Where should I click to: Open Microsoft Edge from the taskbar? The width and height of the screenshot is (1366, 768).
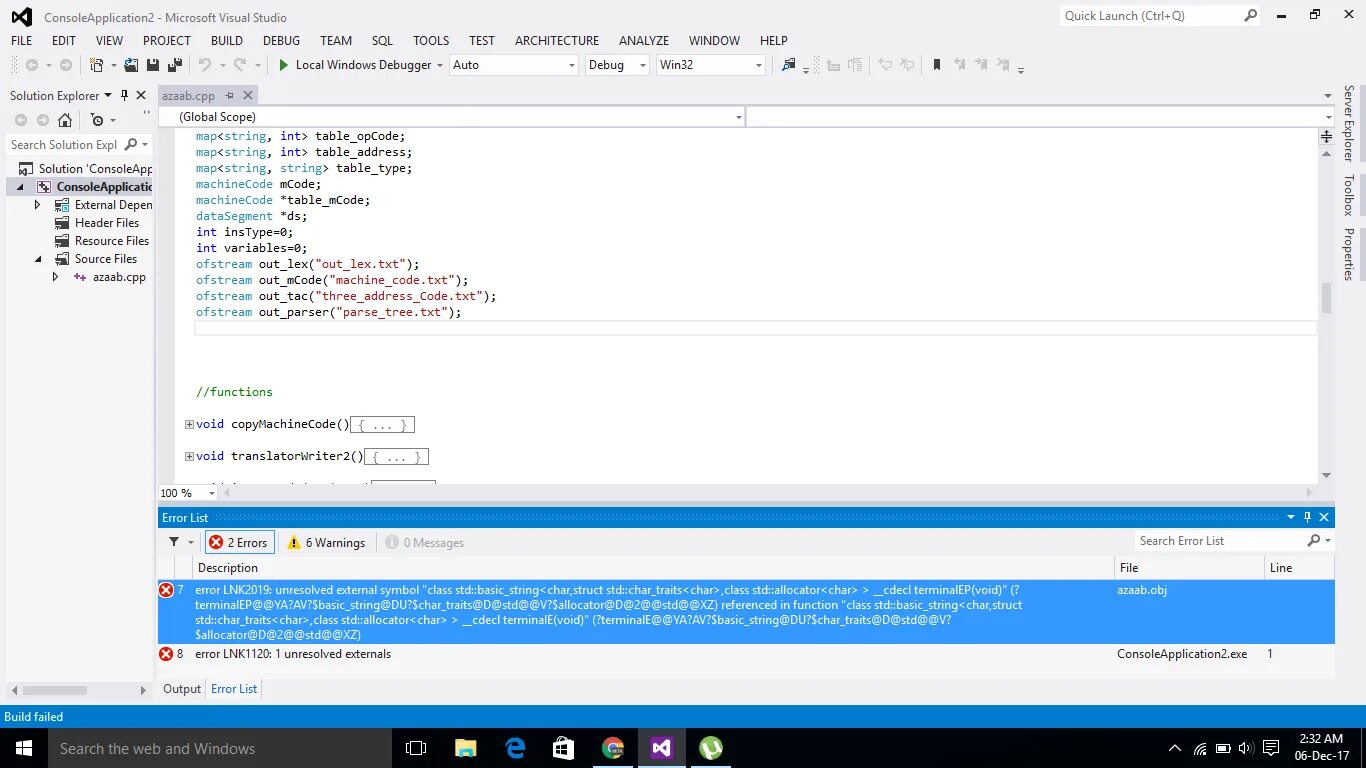[x=515, y=748]
